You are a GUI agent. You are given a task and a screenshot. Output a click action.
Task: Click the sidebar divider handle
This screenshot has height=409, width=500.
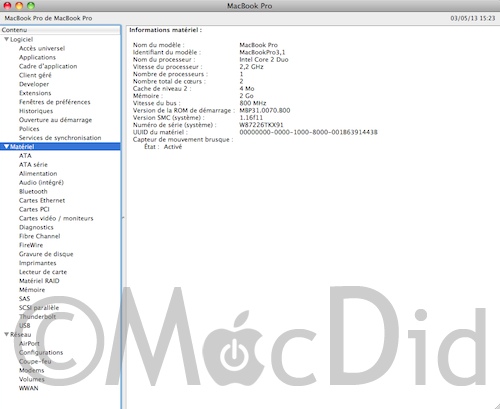pyautogui.click(x=123, y=218)
